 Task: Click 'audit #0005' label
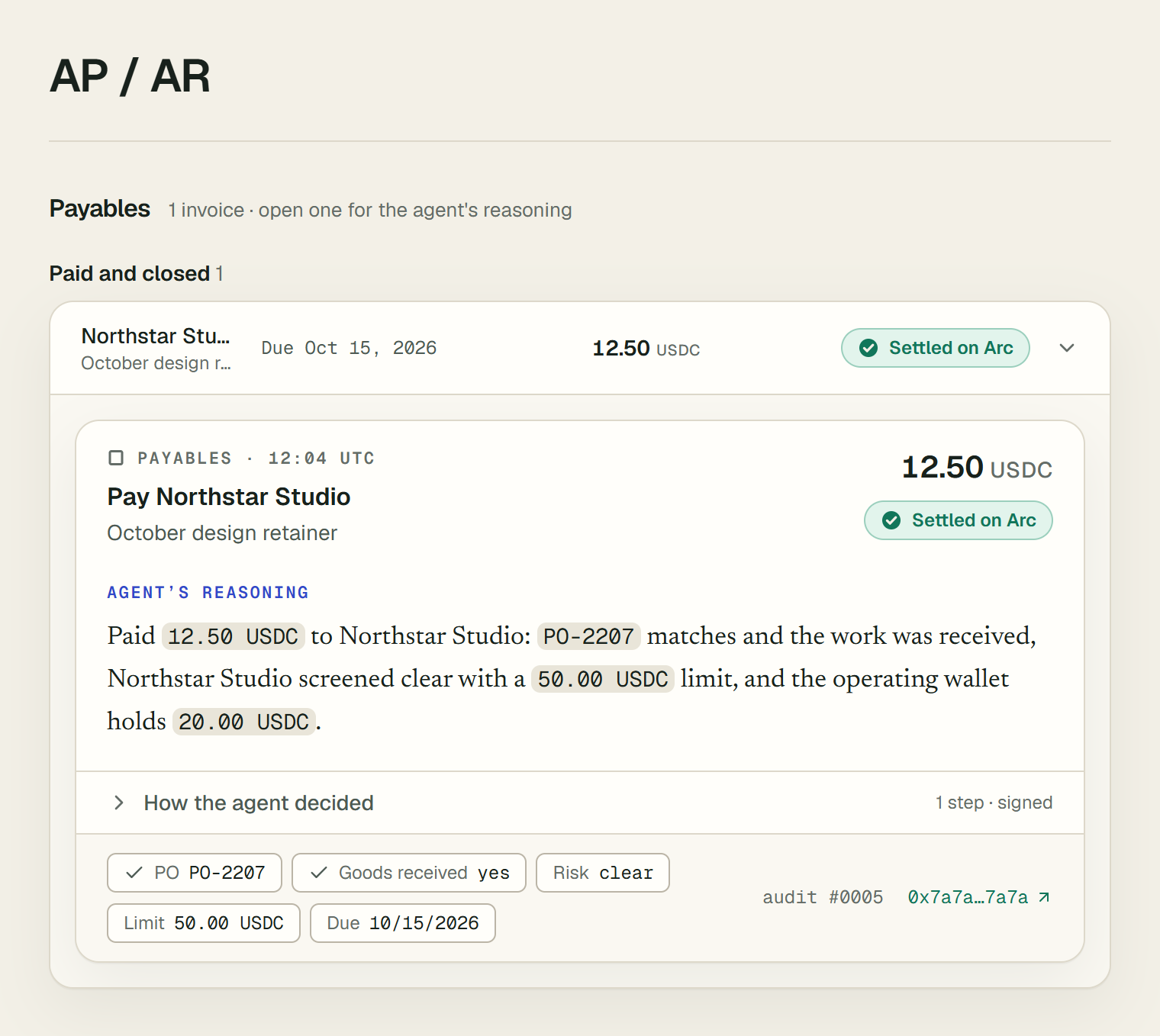pos(823,897)
